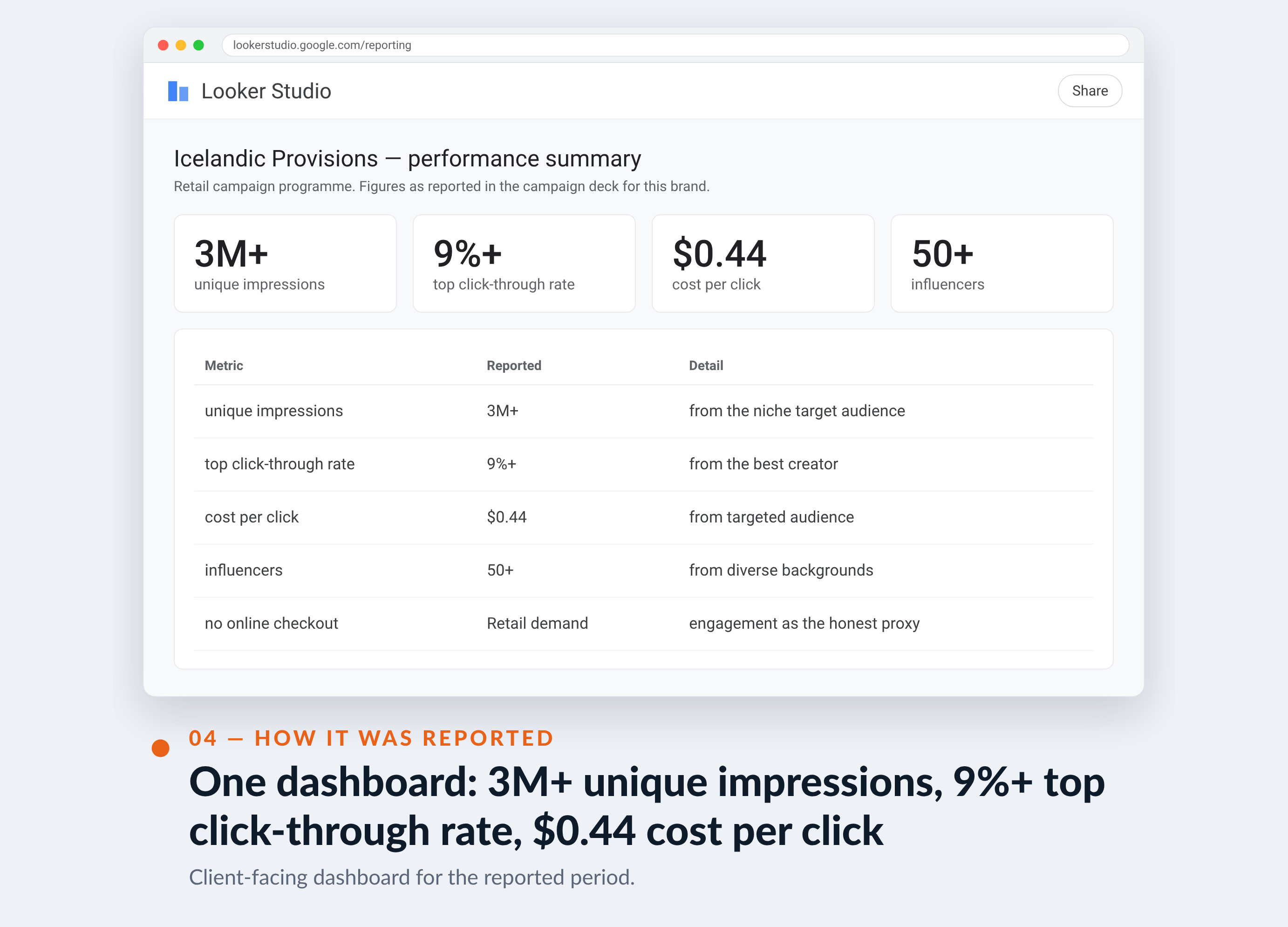Viewport: 1288px width, 927px height.
Task: Click the Share button
Action: coord(1089,91)
